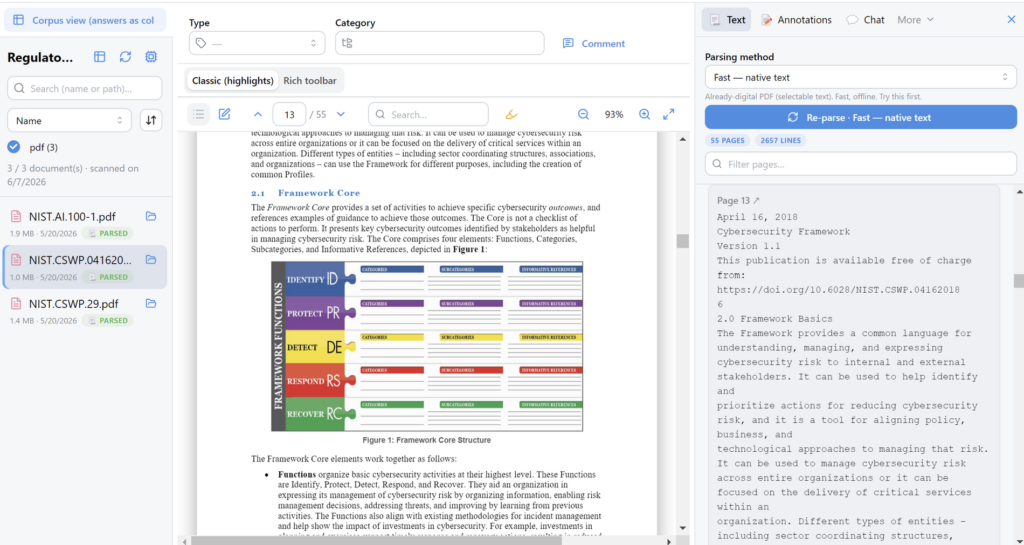Add a Comment

pos(594,43)
